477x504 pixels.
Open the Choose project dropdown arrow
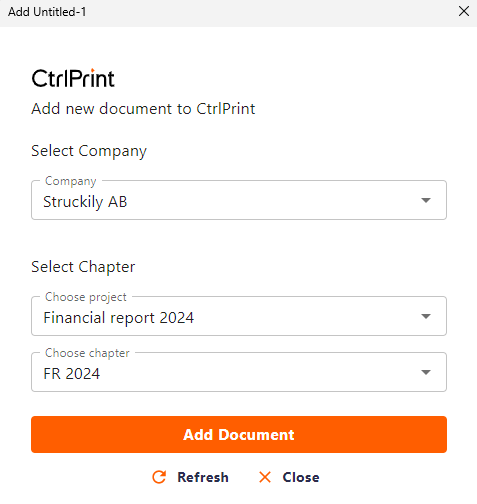[x=426, y=316]
